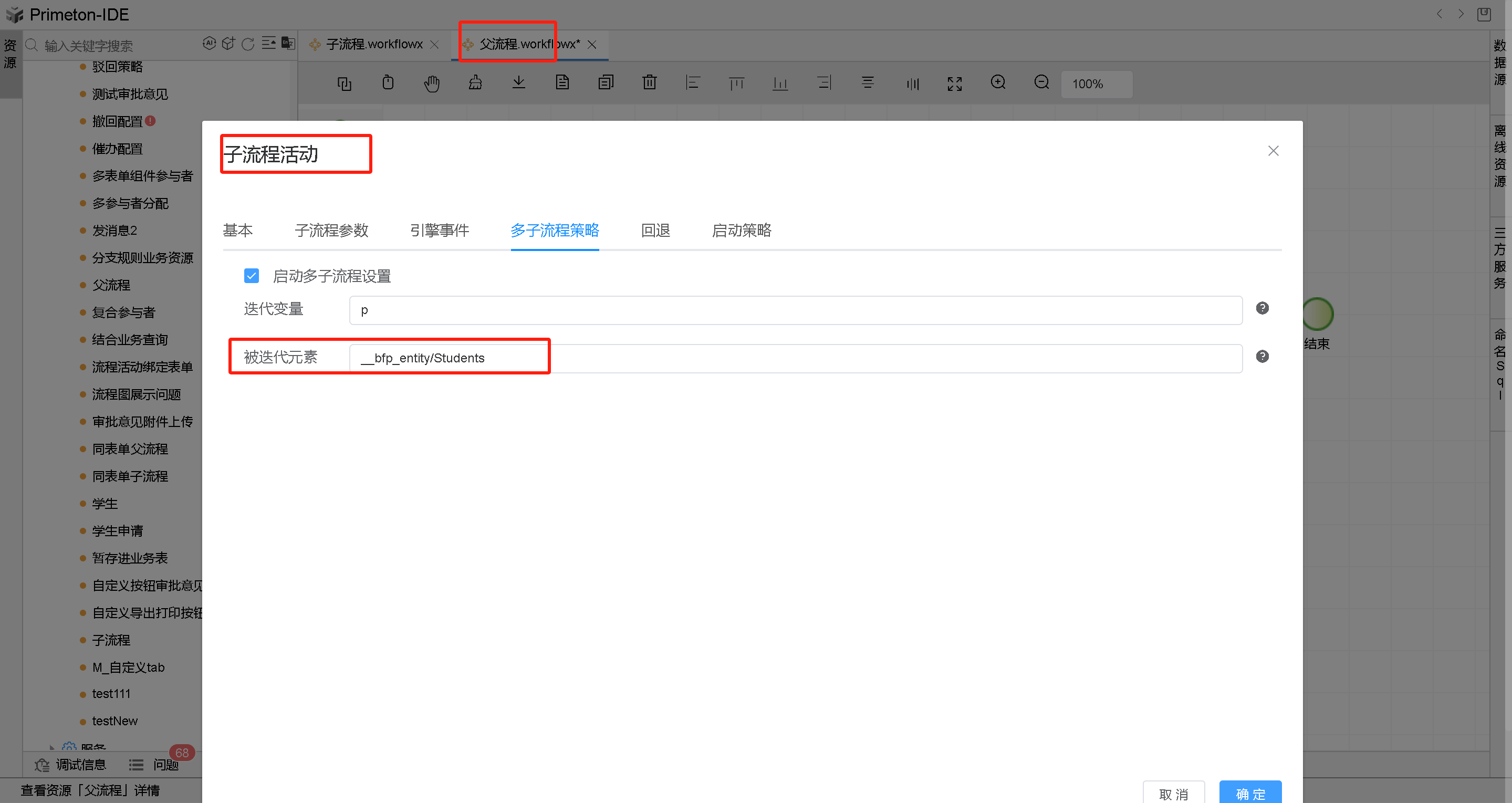This screenshot has width=1512, height=803.
Task: Click the AI hexagon icon near search
Action: point(209,44)
